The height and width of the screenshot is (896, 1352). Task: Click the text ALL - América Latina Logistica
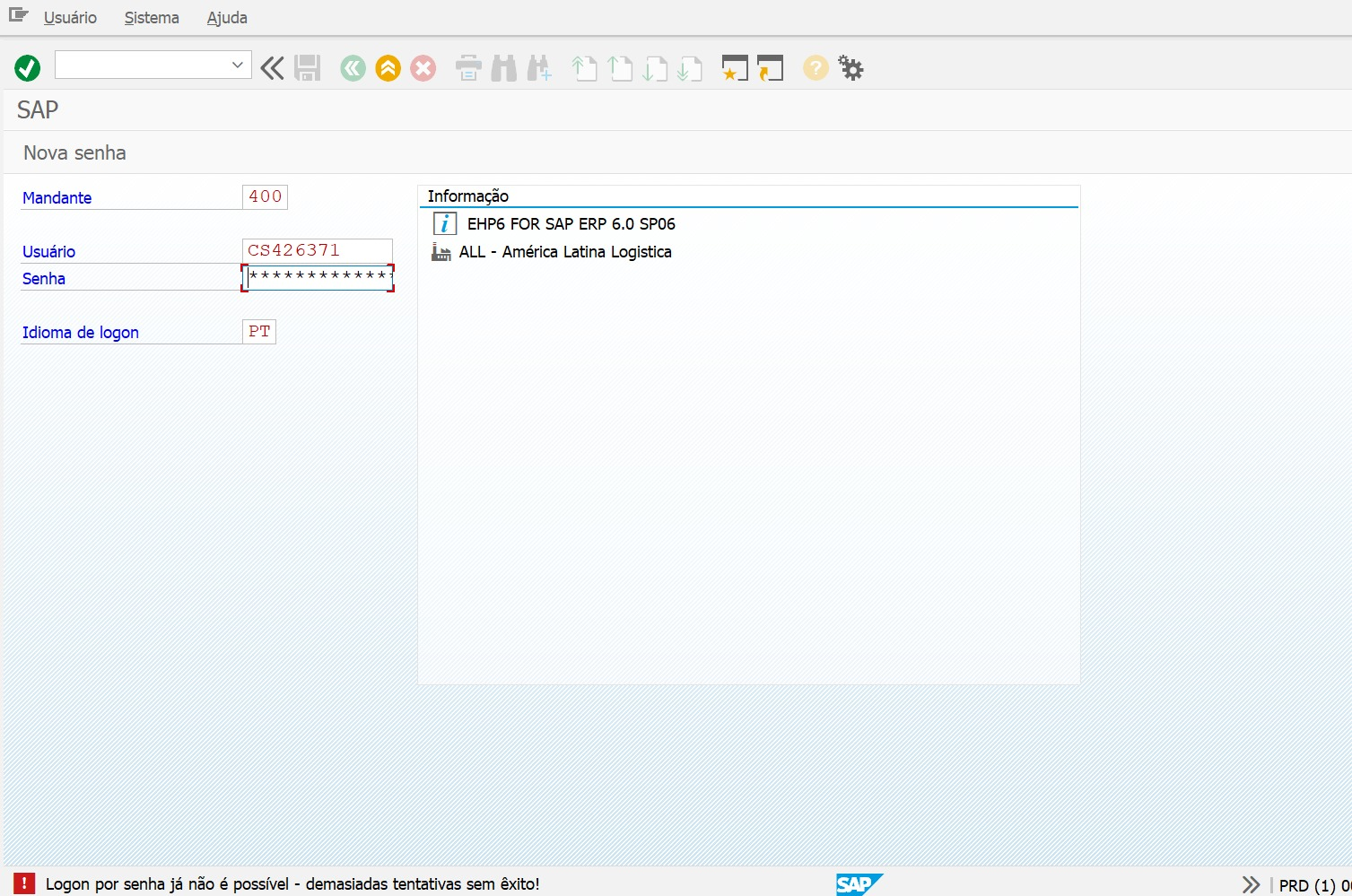[x=565, y=252]
